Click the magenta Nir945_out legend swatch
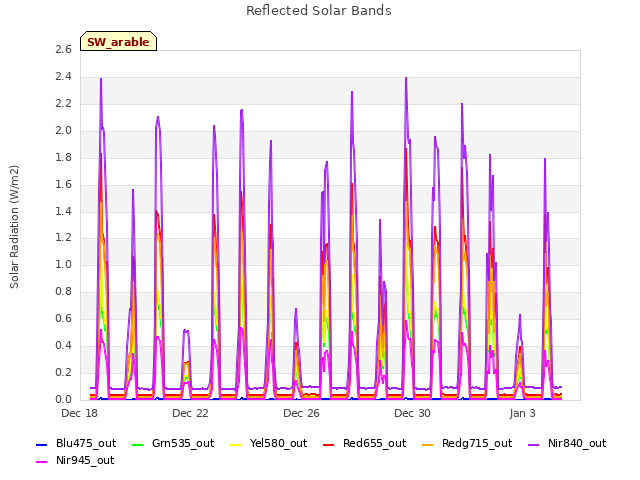 click(x=42, y=462)
